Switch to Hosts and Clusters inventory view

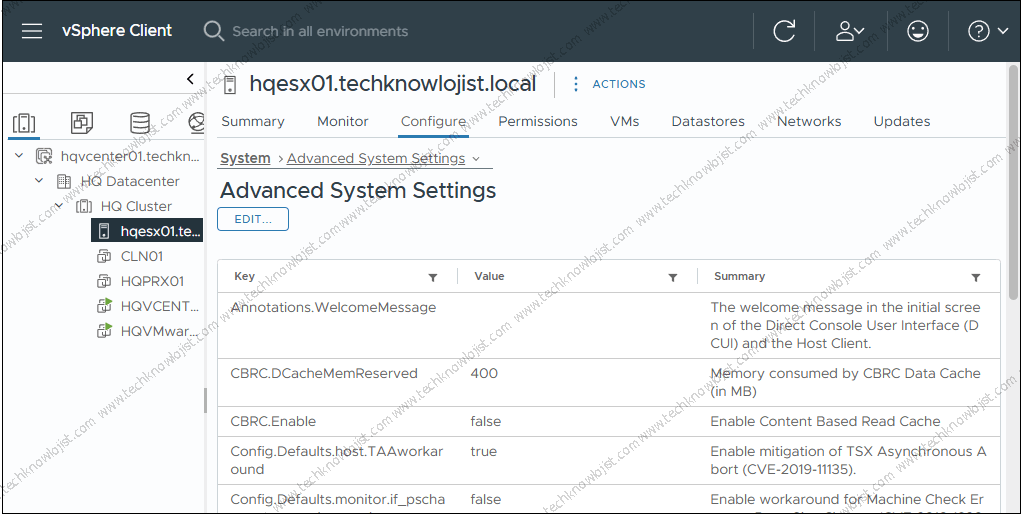coord(24,123)
